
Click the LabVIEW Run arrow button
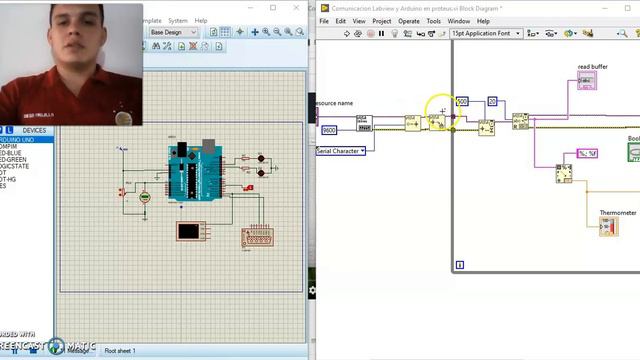pos(347,33)
